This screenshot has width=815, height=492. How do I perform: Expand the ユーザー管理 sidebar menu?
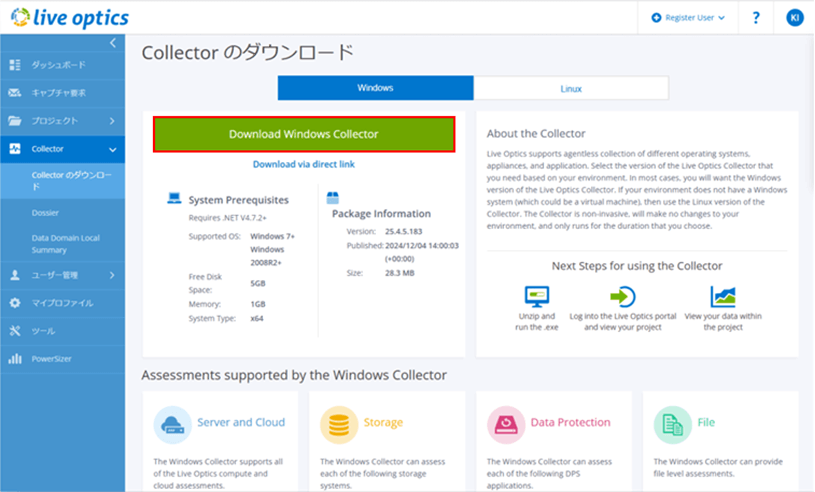[62, 275]
